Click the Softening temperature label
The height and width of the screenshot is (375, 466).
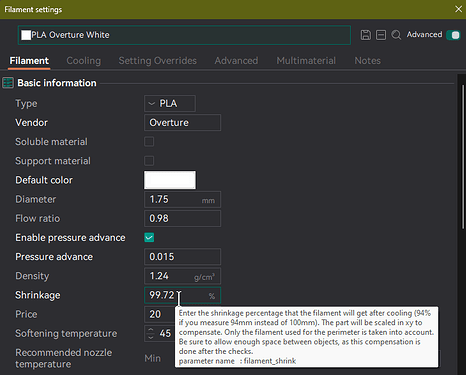click(x=66, y=334)
